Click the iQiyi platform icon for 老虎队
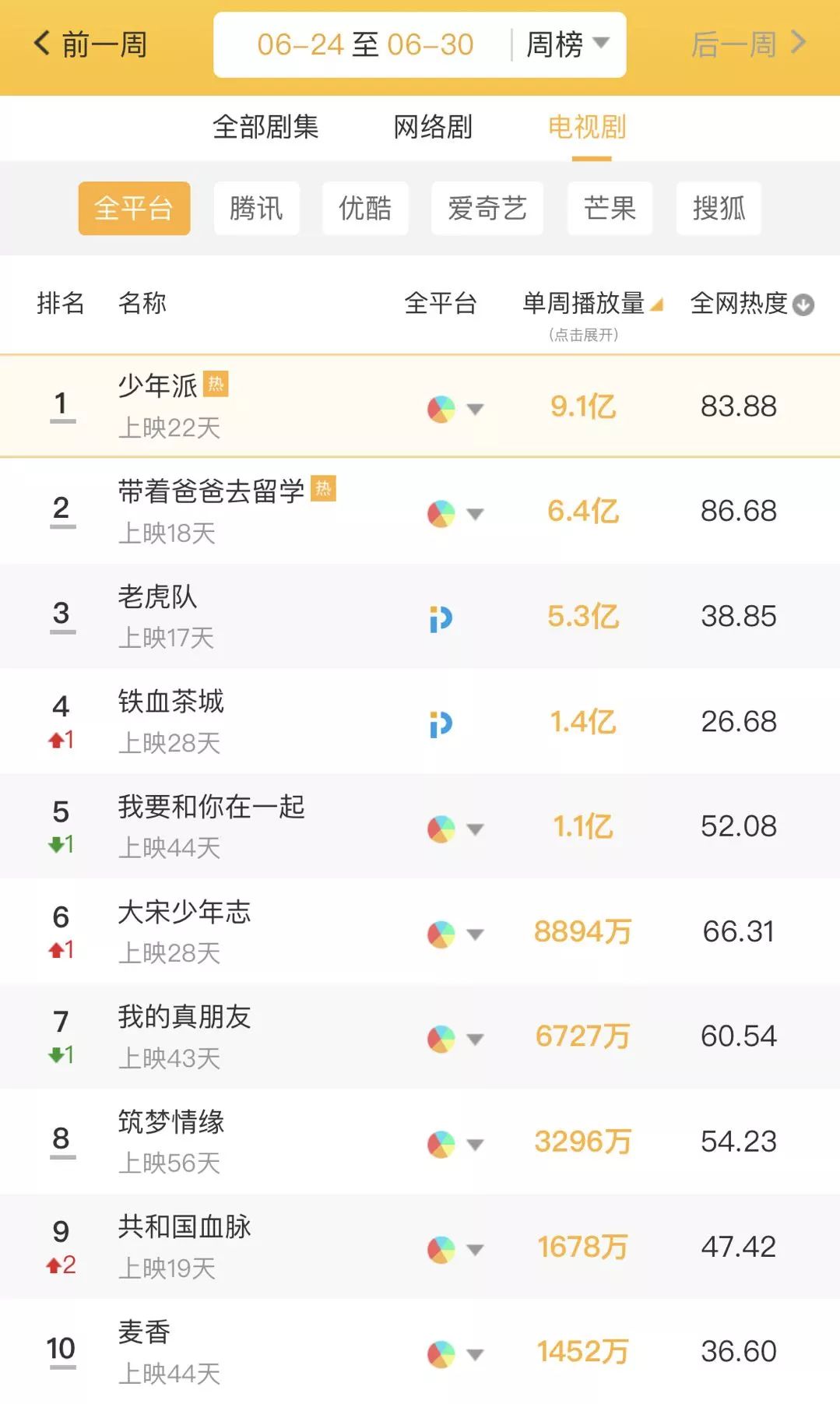 [x=441, y=619]
